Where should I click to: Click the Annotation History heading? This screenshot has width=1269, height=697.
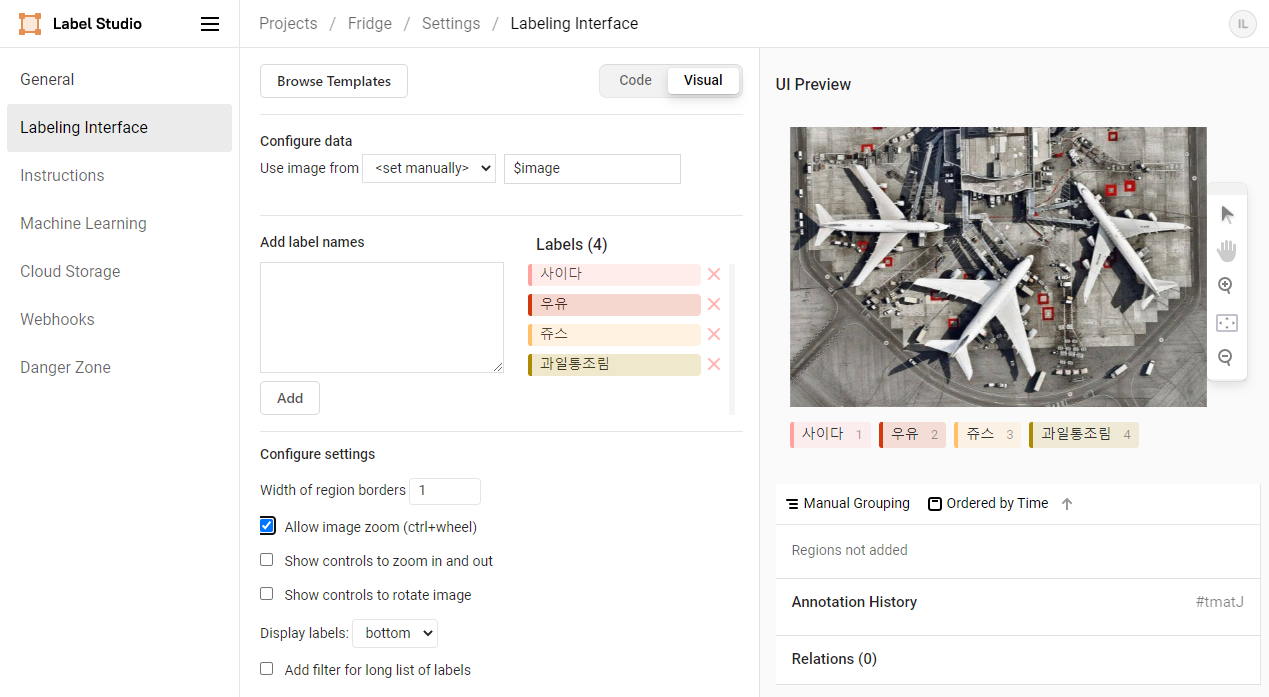pos(854,602)
